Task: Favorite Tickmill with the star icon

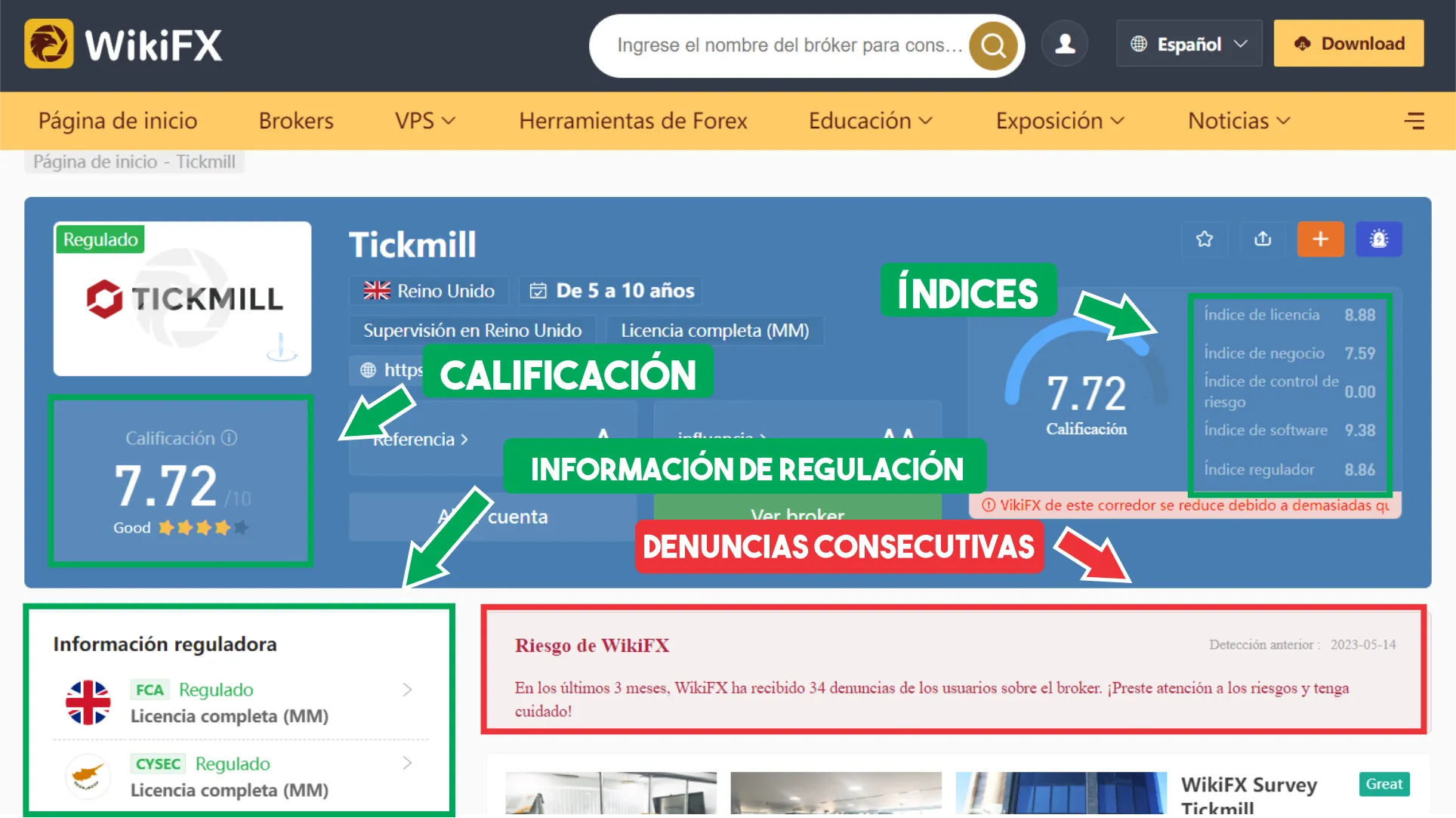Action: [x=1205, y=239]
